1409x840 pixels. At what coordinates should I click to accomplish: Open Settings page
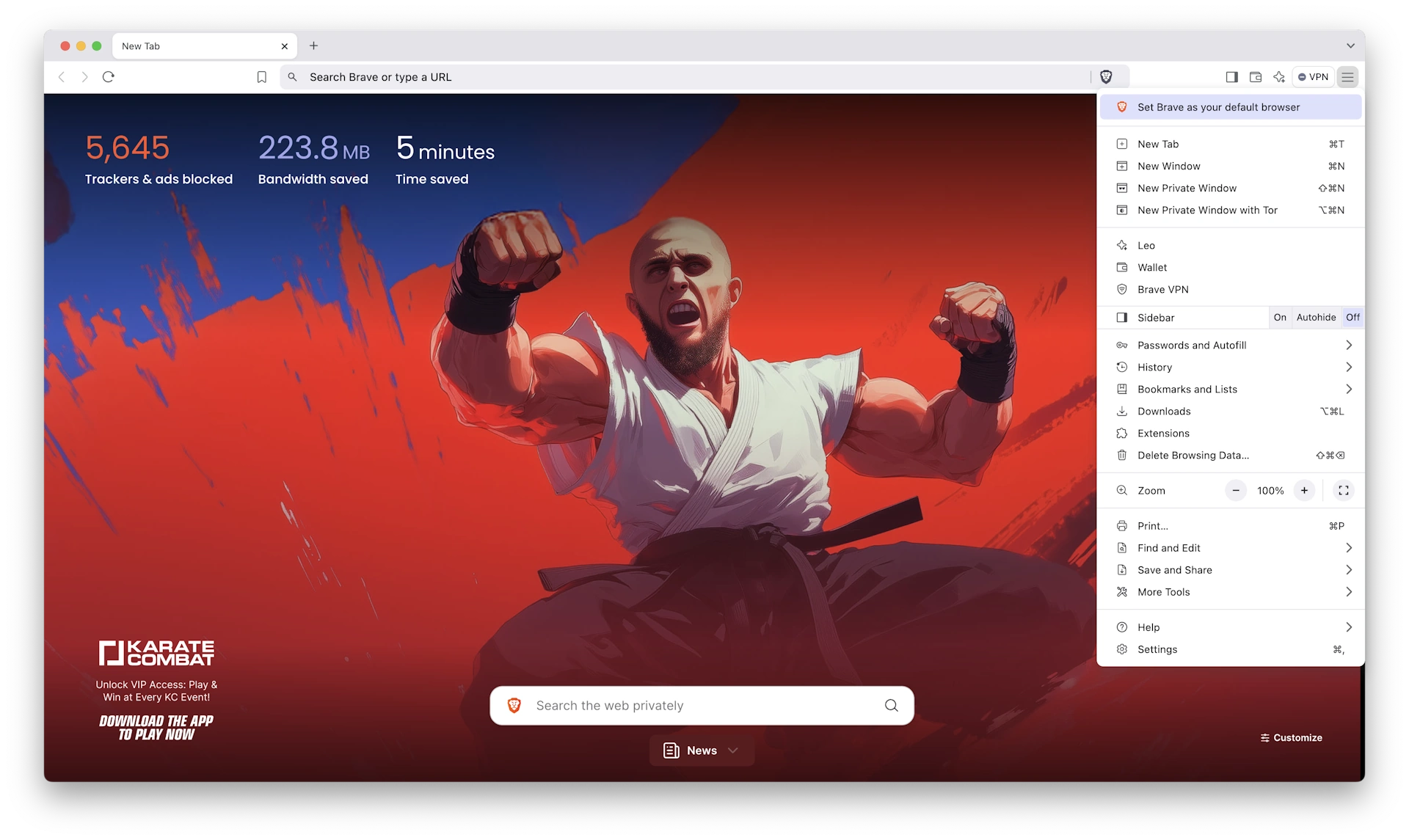[x=1158, y=649]
